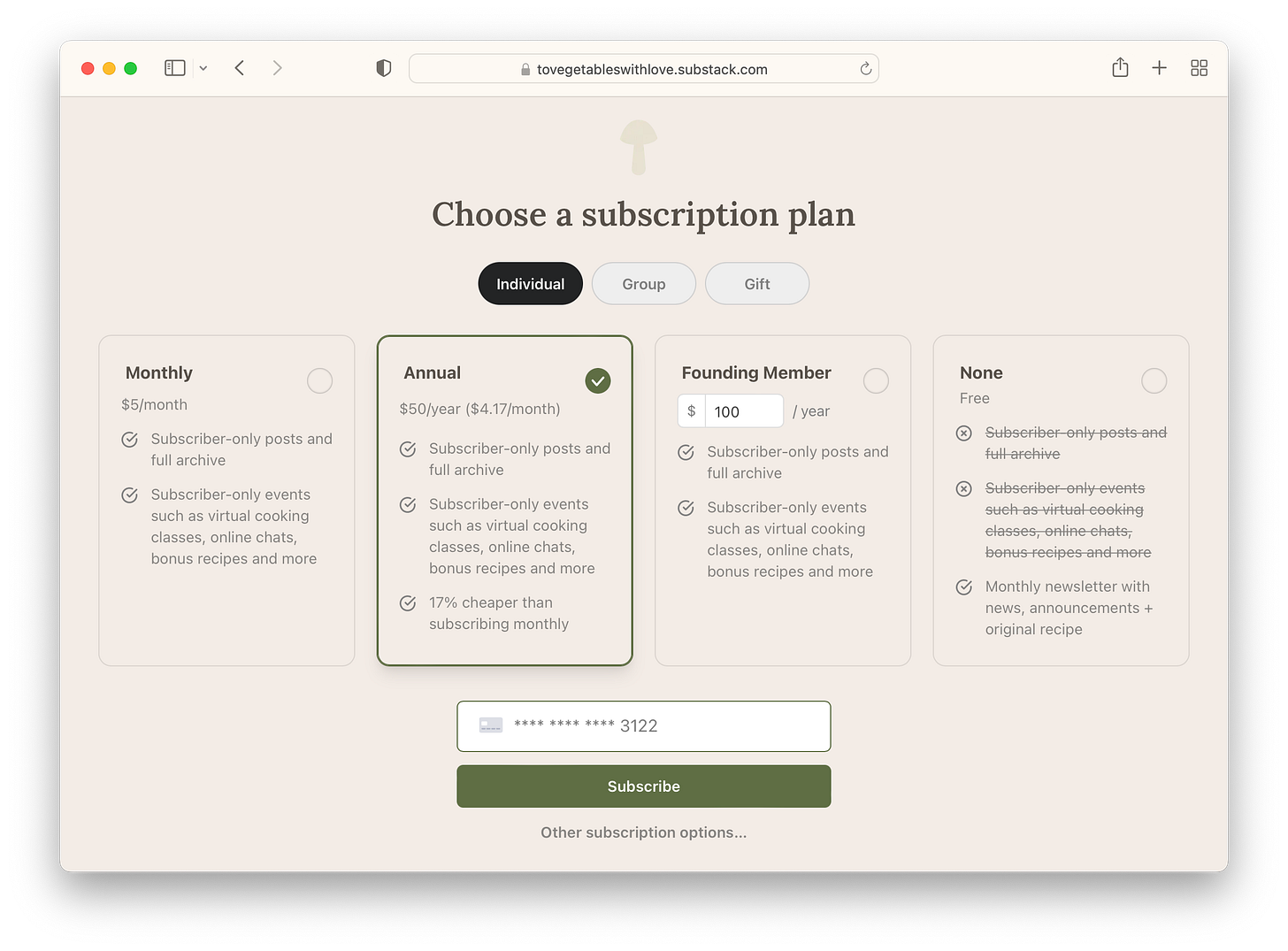Image resolution: width=1288 pixels, height=951 pixels.
Task: Minimize the window with the yellow button
Action: click(x=109, y=68)
